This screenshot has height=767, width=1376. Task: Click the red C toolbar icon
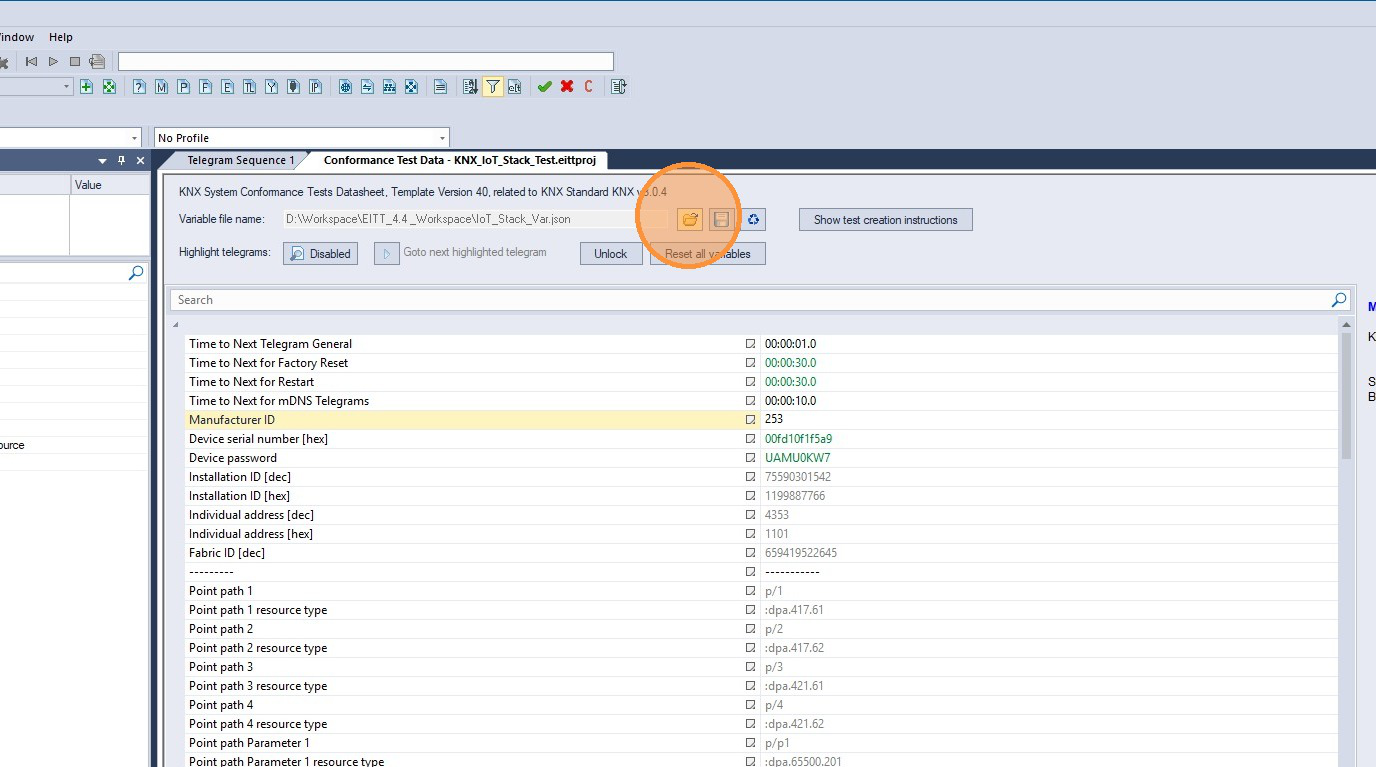tap(588, 87)
